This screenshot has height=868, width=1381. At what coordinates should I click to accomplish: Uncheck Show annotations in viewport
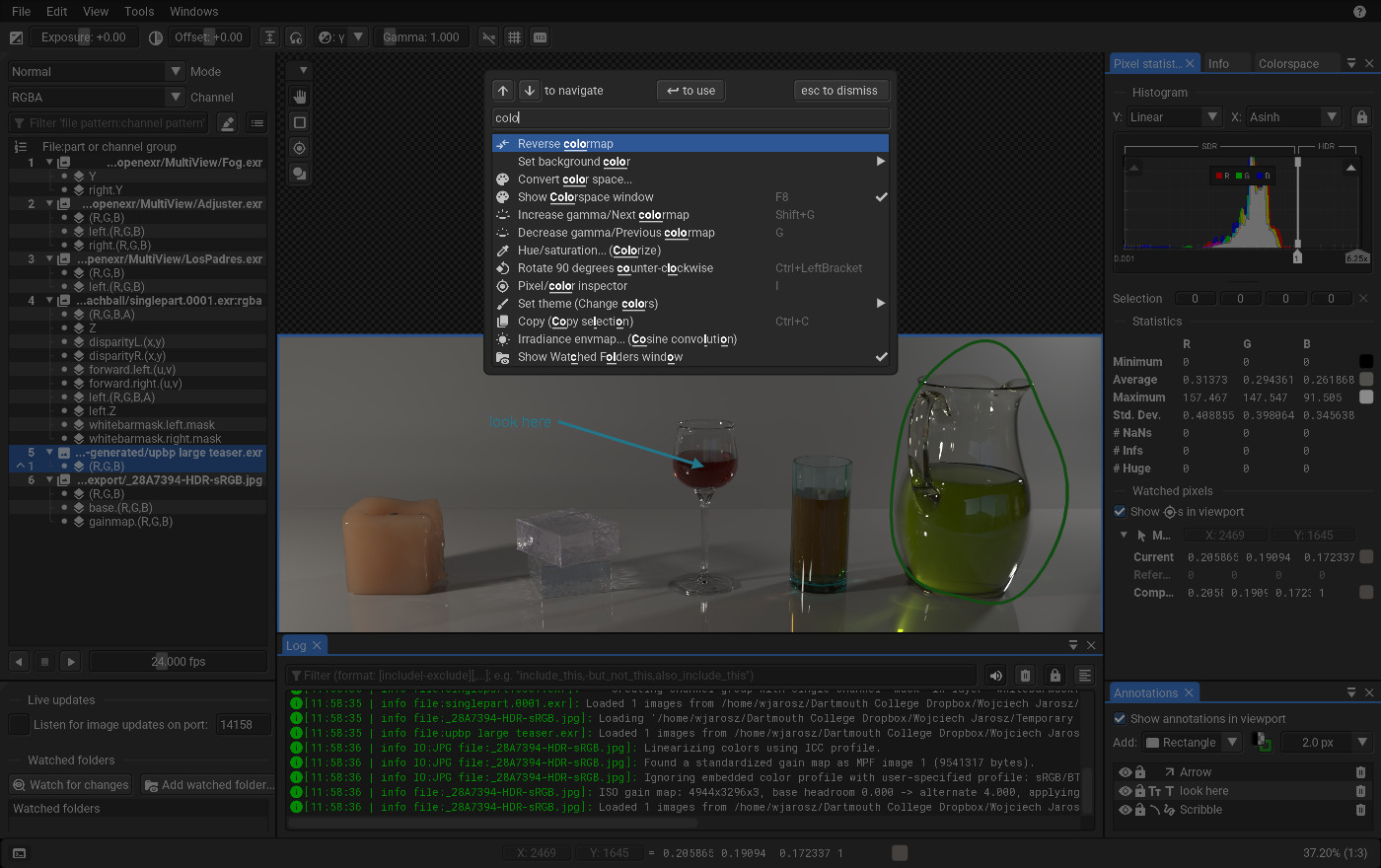1120,719
